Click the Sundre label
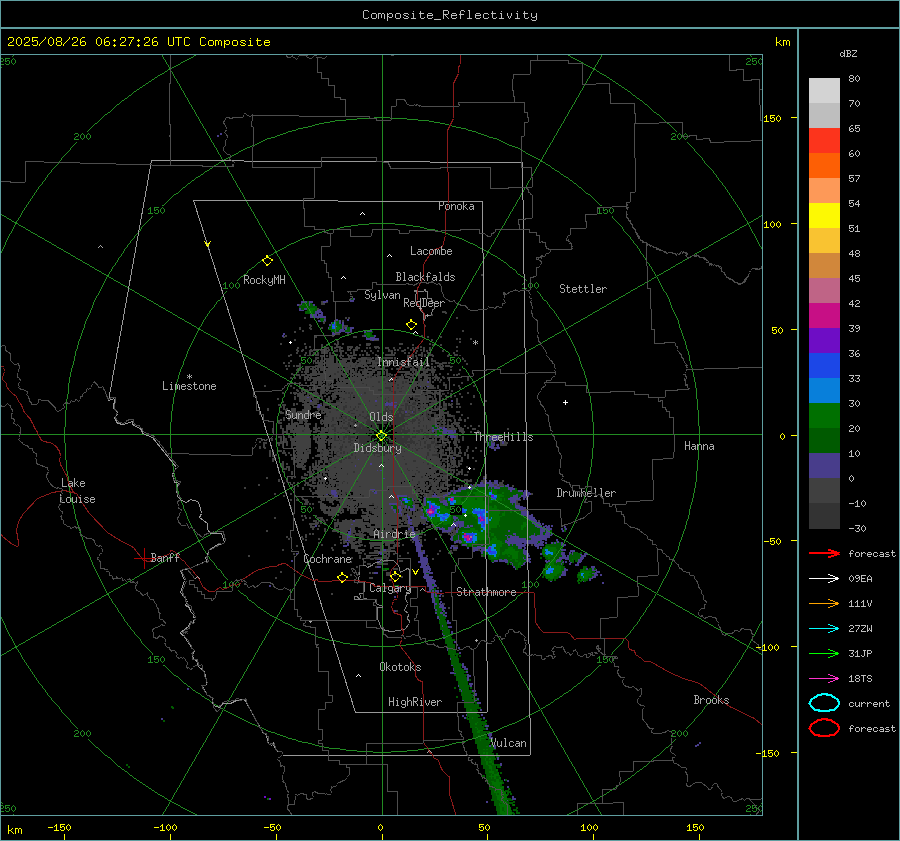Image resolution: width=900 pixels, height=841 pixels. tap(303, 414)
